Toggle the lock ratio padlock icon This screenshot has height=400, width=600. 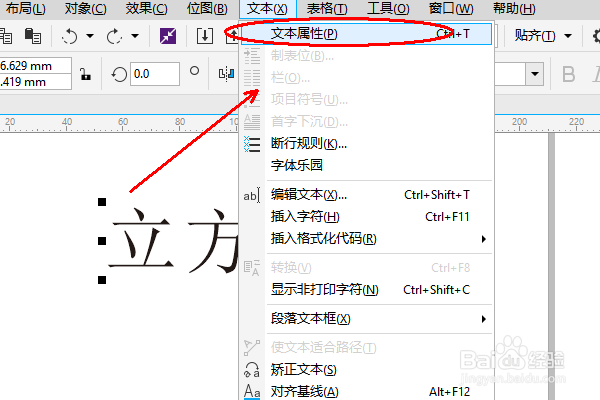[85, 74]
